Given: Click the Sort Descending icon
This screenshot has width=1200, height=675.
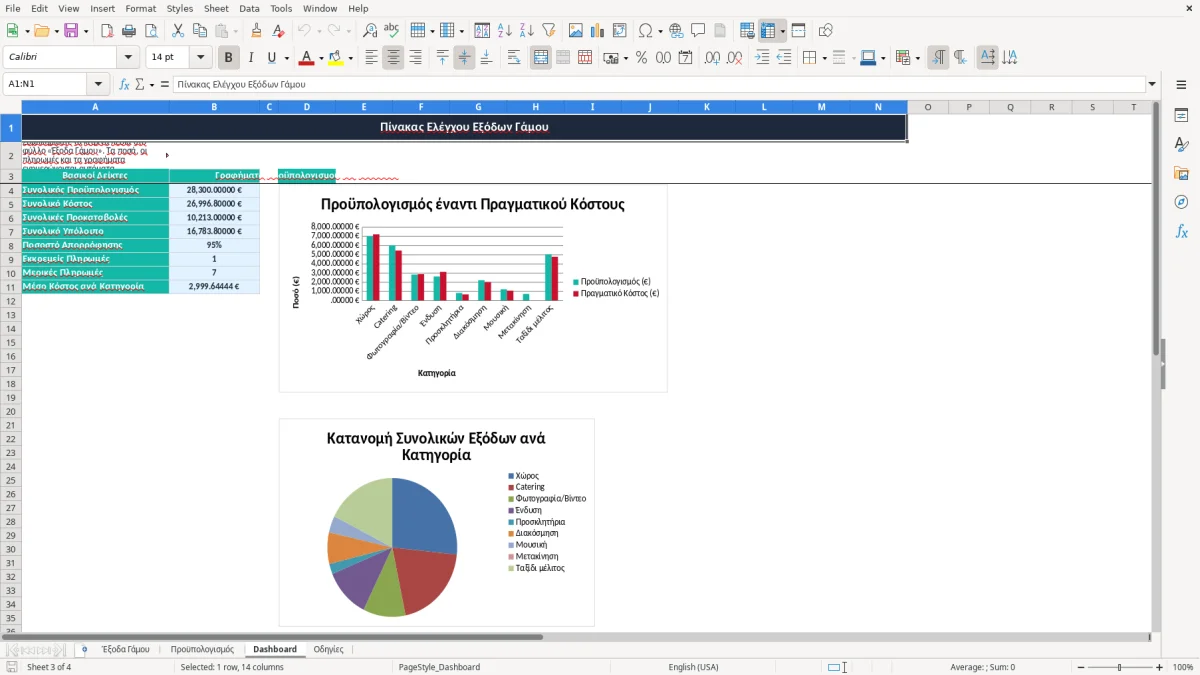Looking at the screenshot, I should 526,31.
